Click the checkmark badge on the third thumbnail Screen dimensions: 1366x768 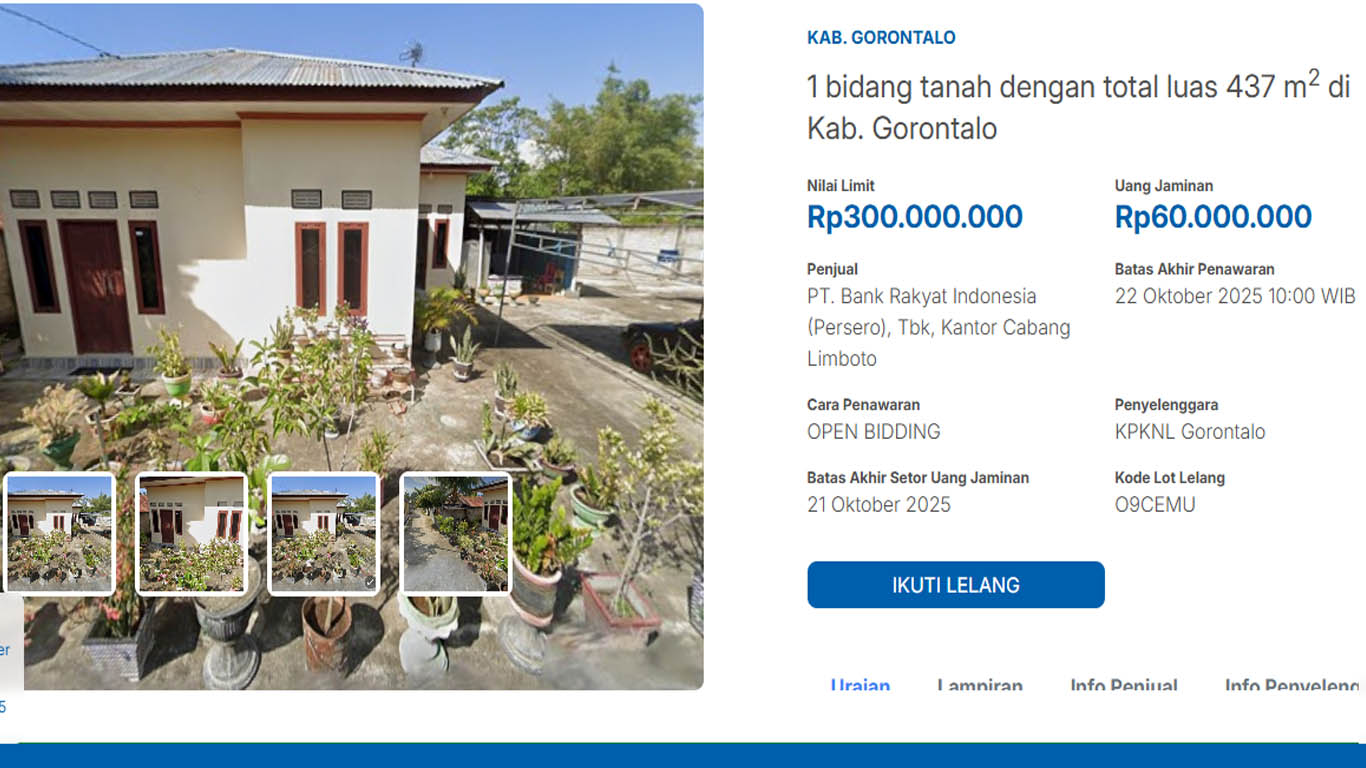point(370,581)
